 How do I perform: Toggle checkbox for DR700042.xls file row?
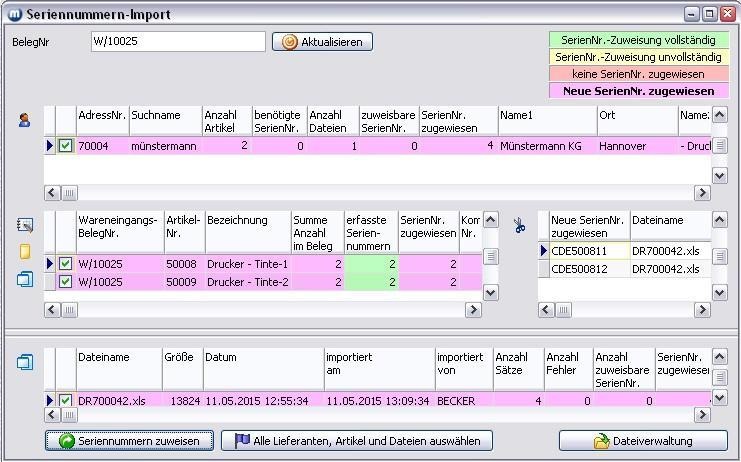click(x=66, y=401)
